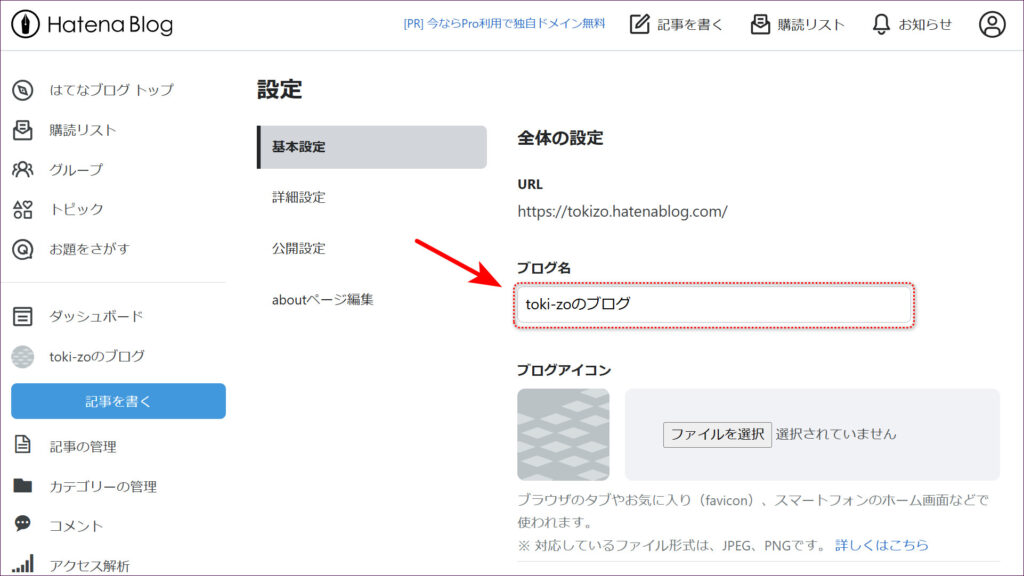Click the ブログ名 text input field
This screenshot has width=1024, height=576.
click(x=713, y=304)
